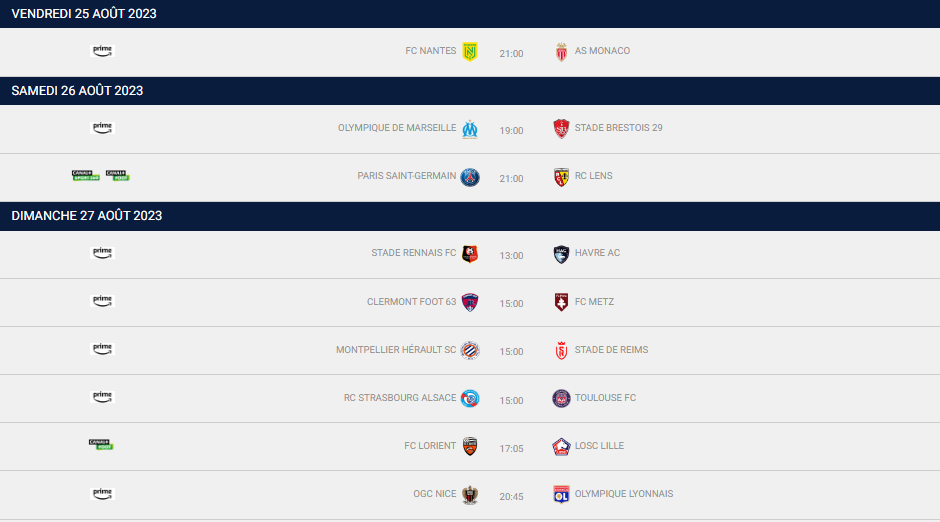Click the Stade Rennais FC crest
The image size is (940, 522).
click(x=470, y=254)
